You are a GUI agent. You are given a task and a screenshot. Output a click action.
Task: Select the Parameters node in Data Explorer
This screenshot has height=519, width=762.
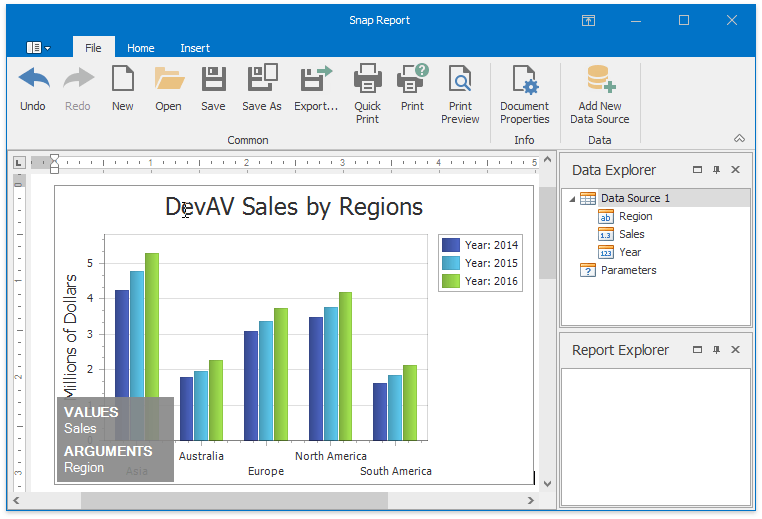[628, 270]
